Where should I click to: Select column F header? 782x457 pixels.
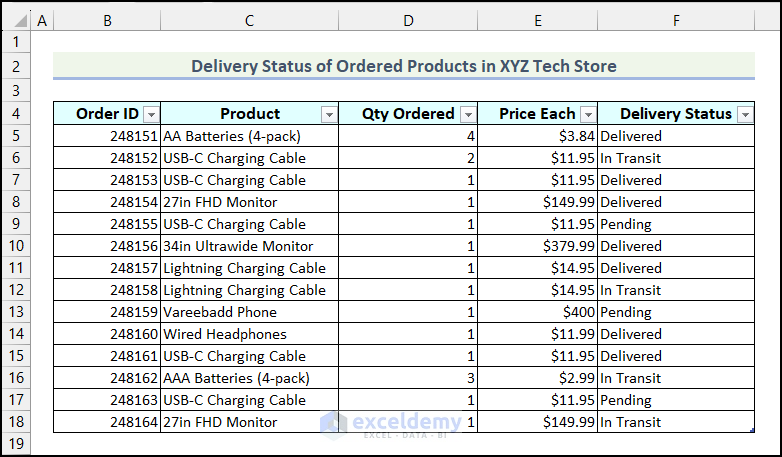677,20
